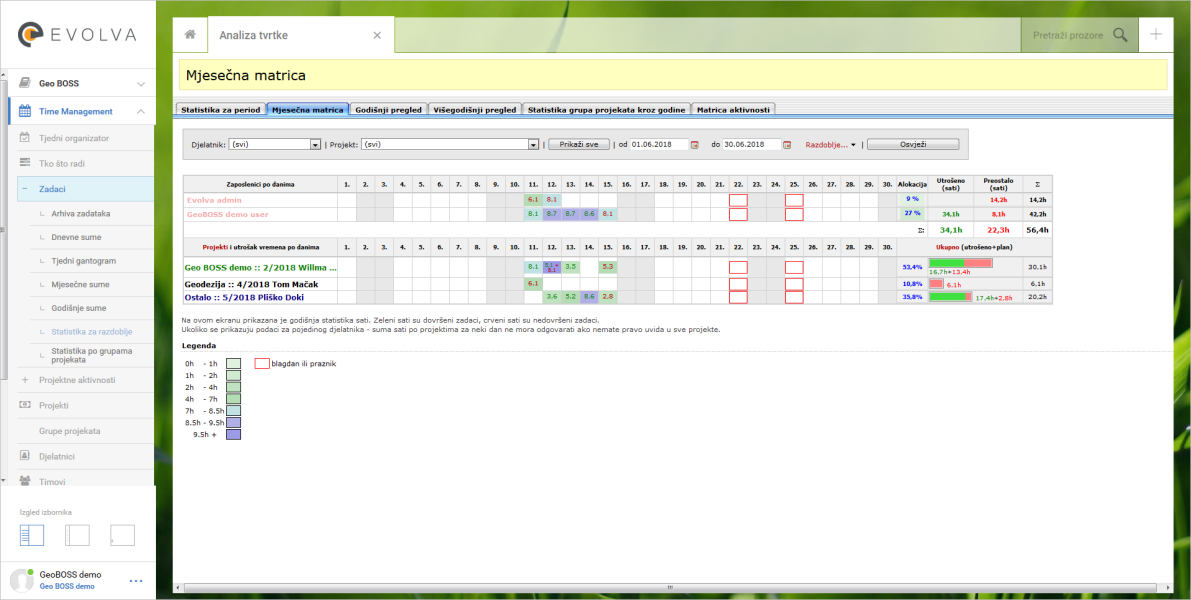Expand the Geo BOSS section chevron
This screenshot has height=600, width=1191.
[141, 84]
